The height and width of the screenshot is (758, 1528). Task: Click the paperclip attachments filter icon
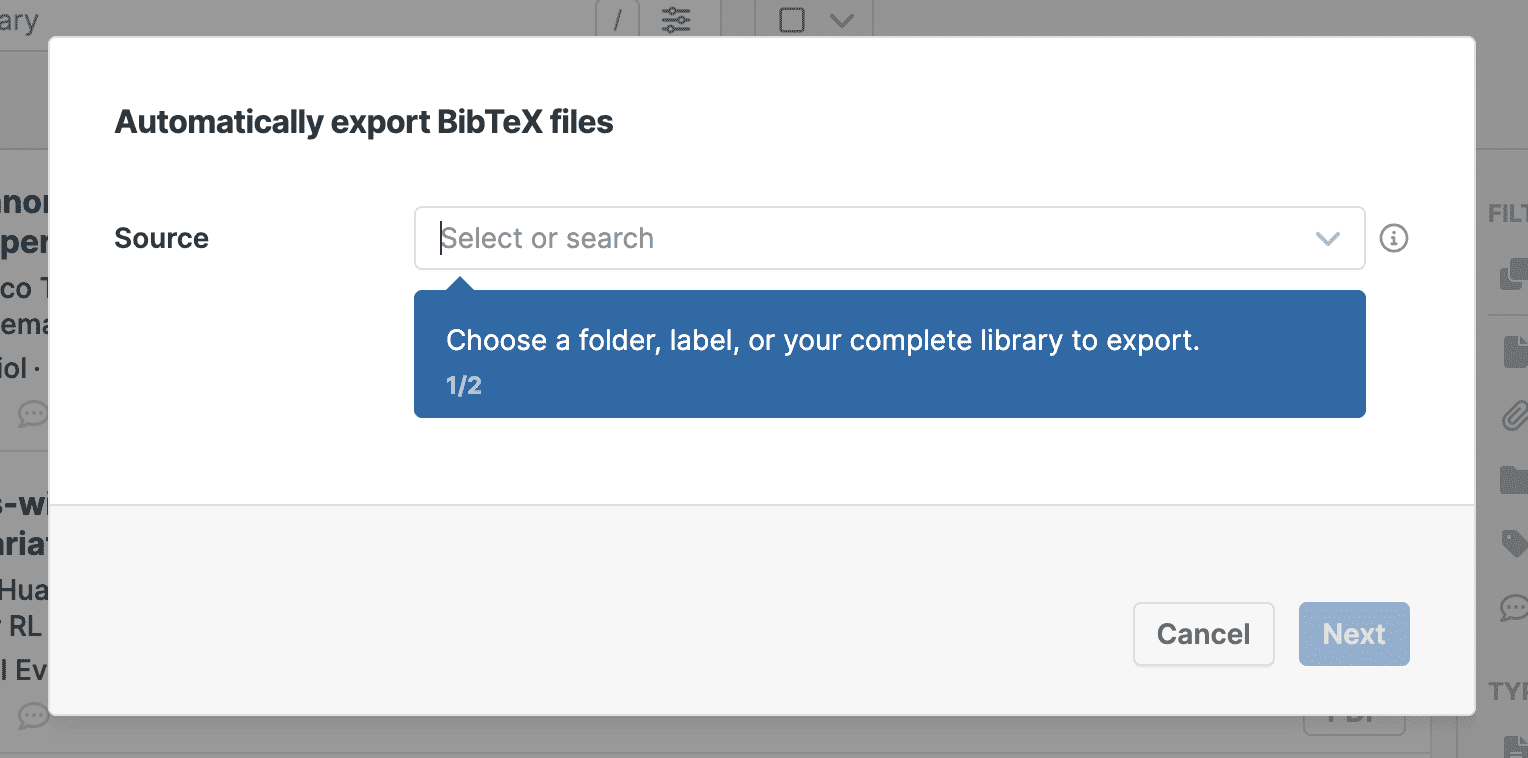(x=1515, y=414)
